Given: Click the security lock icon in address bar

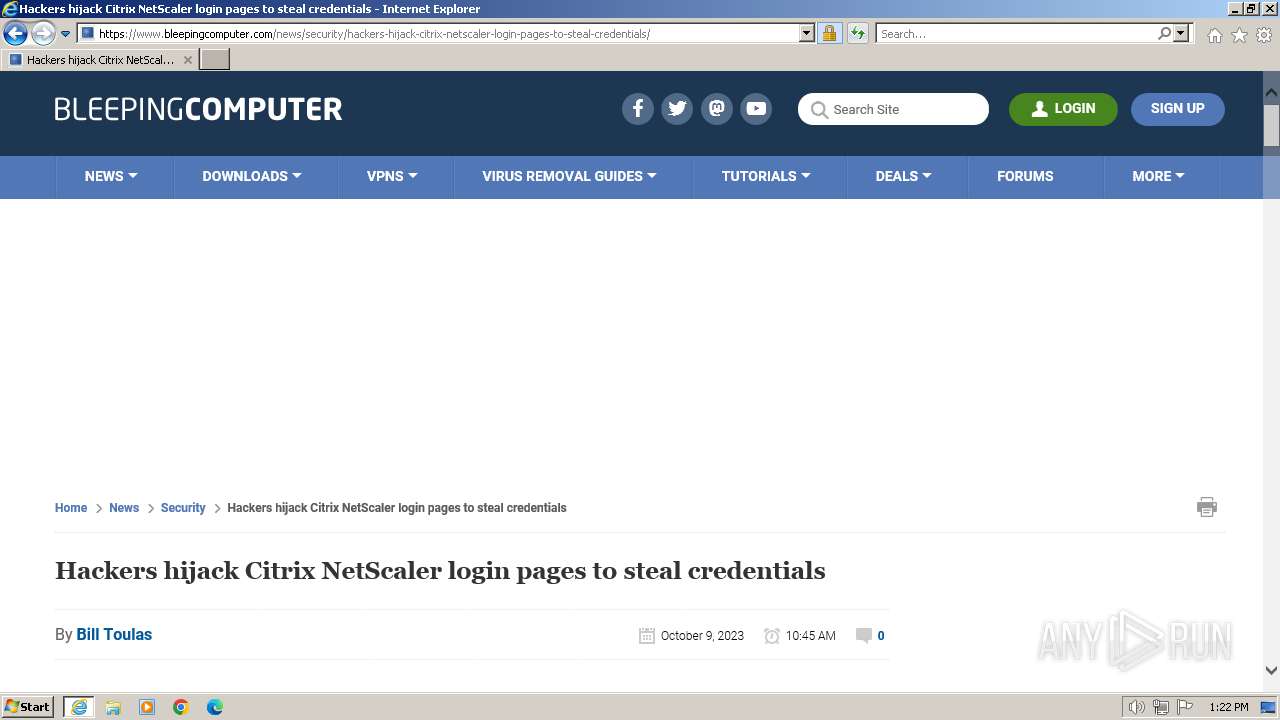Looking at the screenshot, I should [829, 33].
